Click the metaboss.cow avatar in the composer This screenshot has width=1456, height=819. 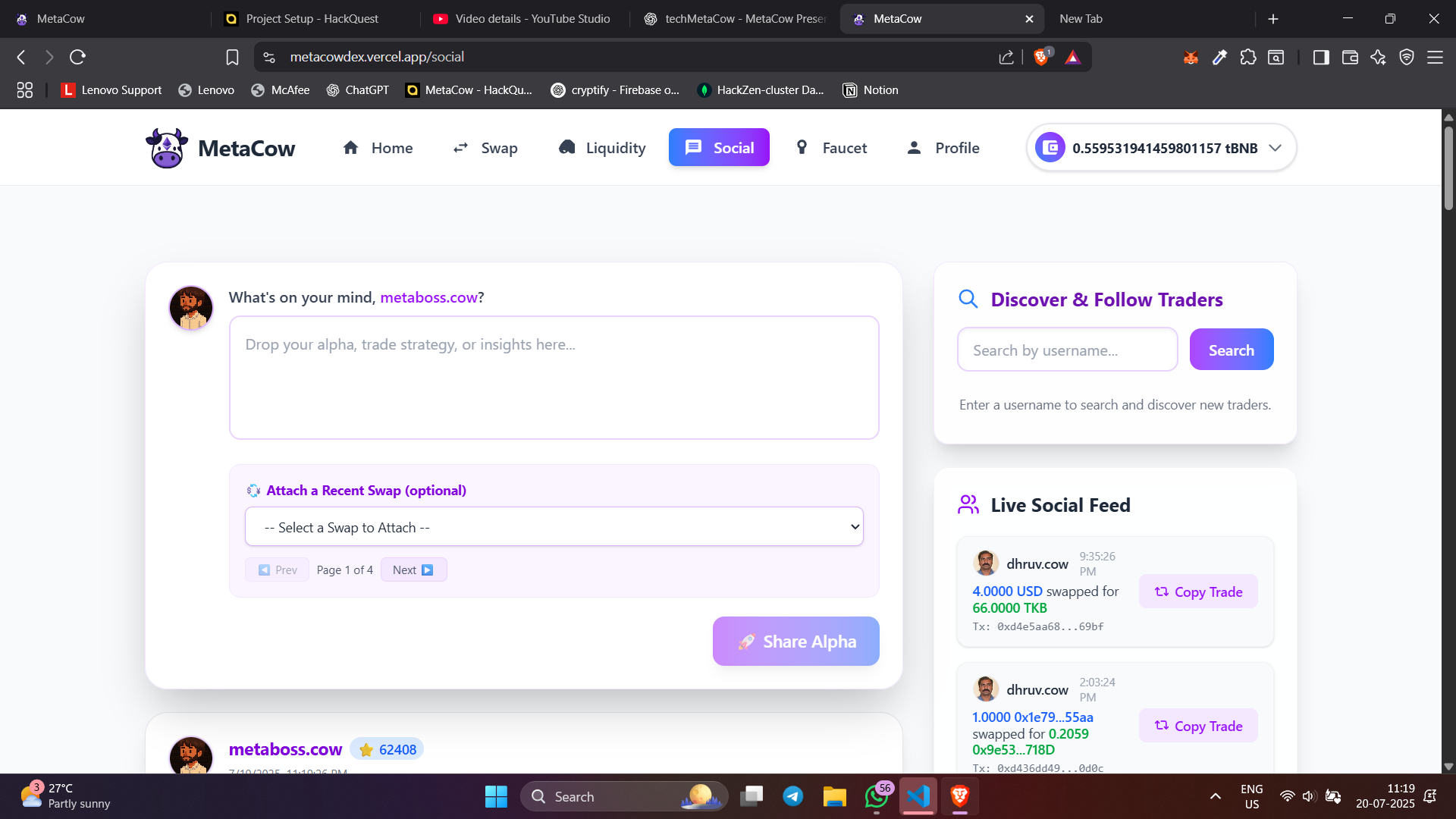pos(191,308)
